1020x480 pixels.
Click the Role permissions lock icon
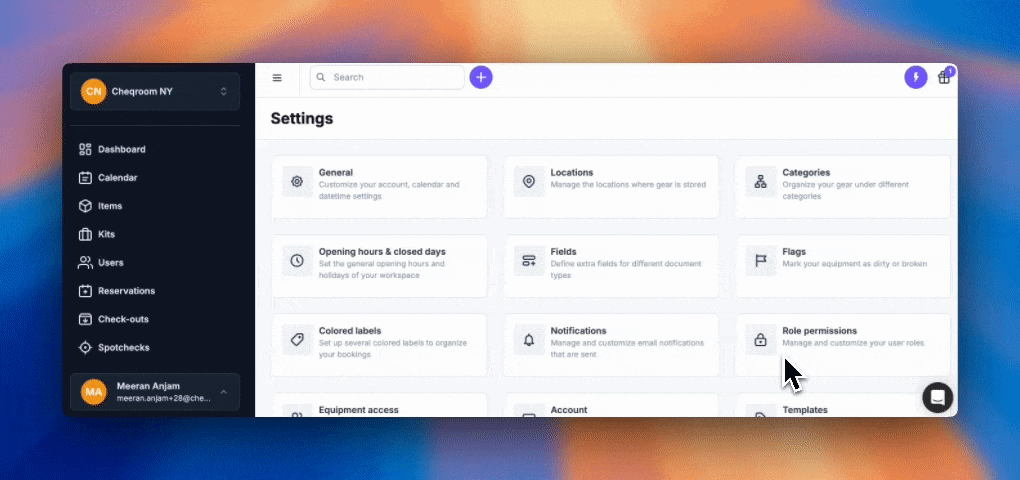tap(760, 340)
